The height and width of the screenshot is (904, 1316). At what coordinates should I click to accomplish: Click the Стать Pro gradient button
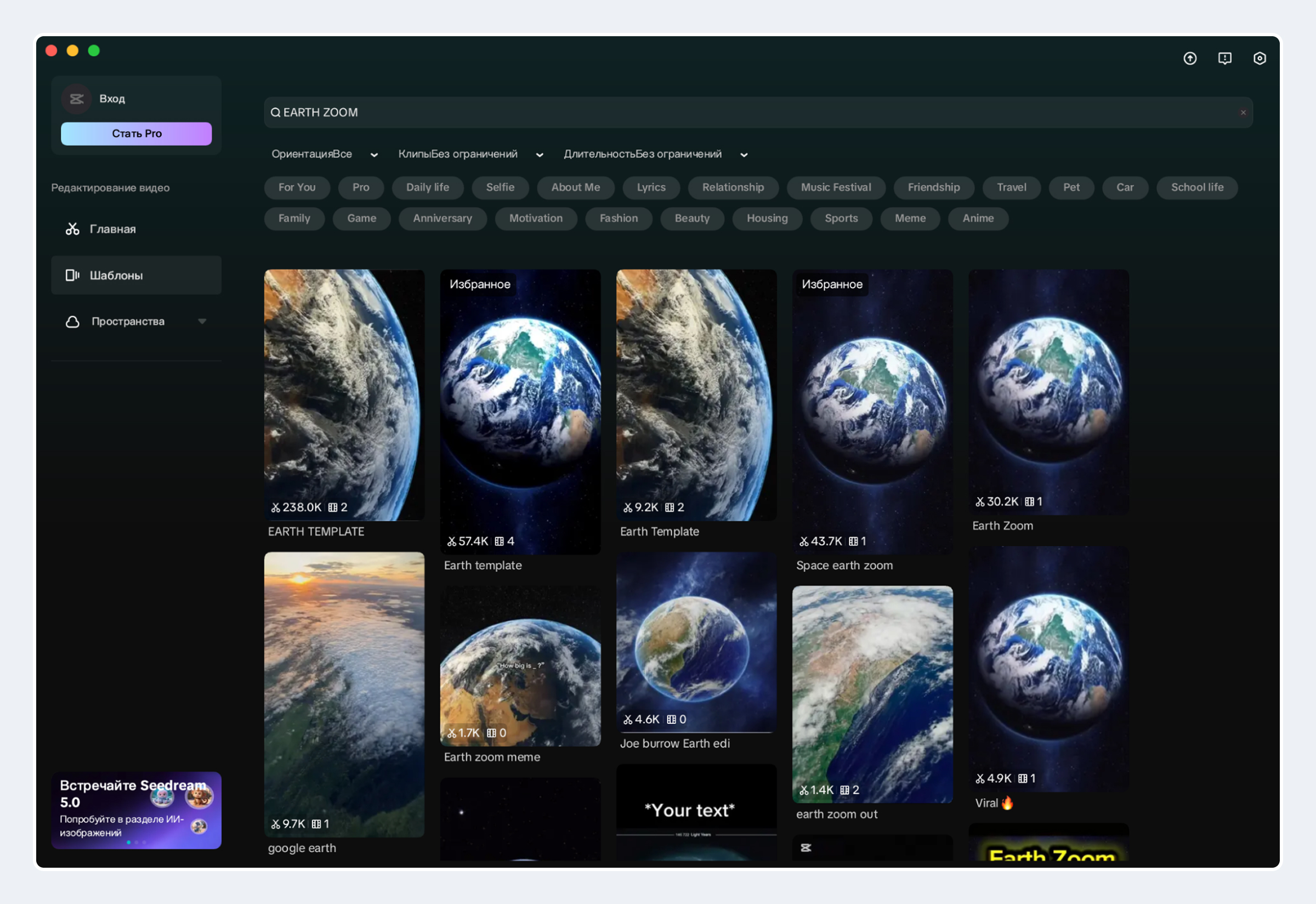137,134
